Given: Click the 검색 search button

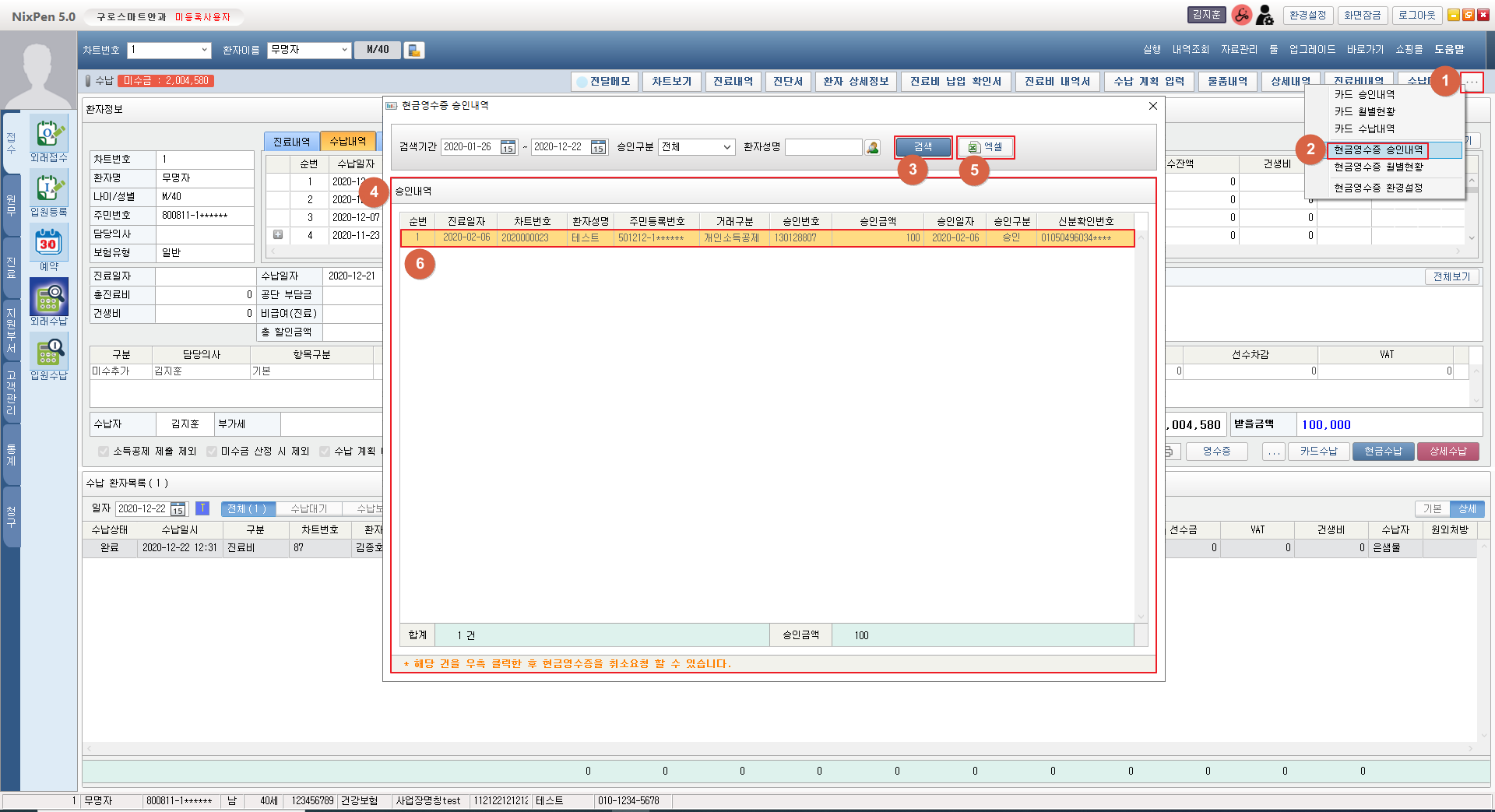Looking at the screenshot, I should pyautogui.click(x=923, y=147).
